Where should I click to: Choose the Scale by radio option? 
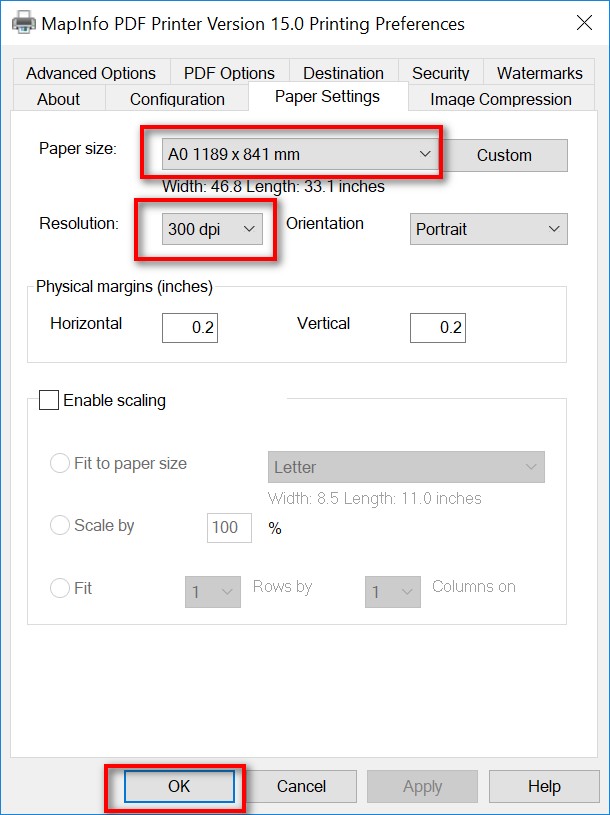tap(60, 526)
